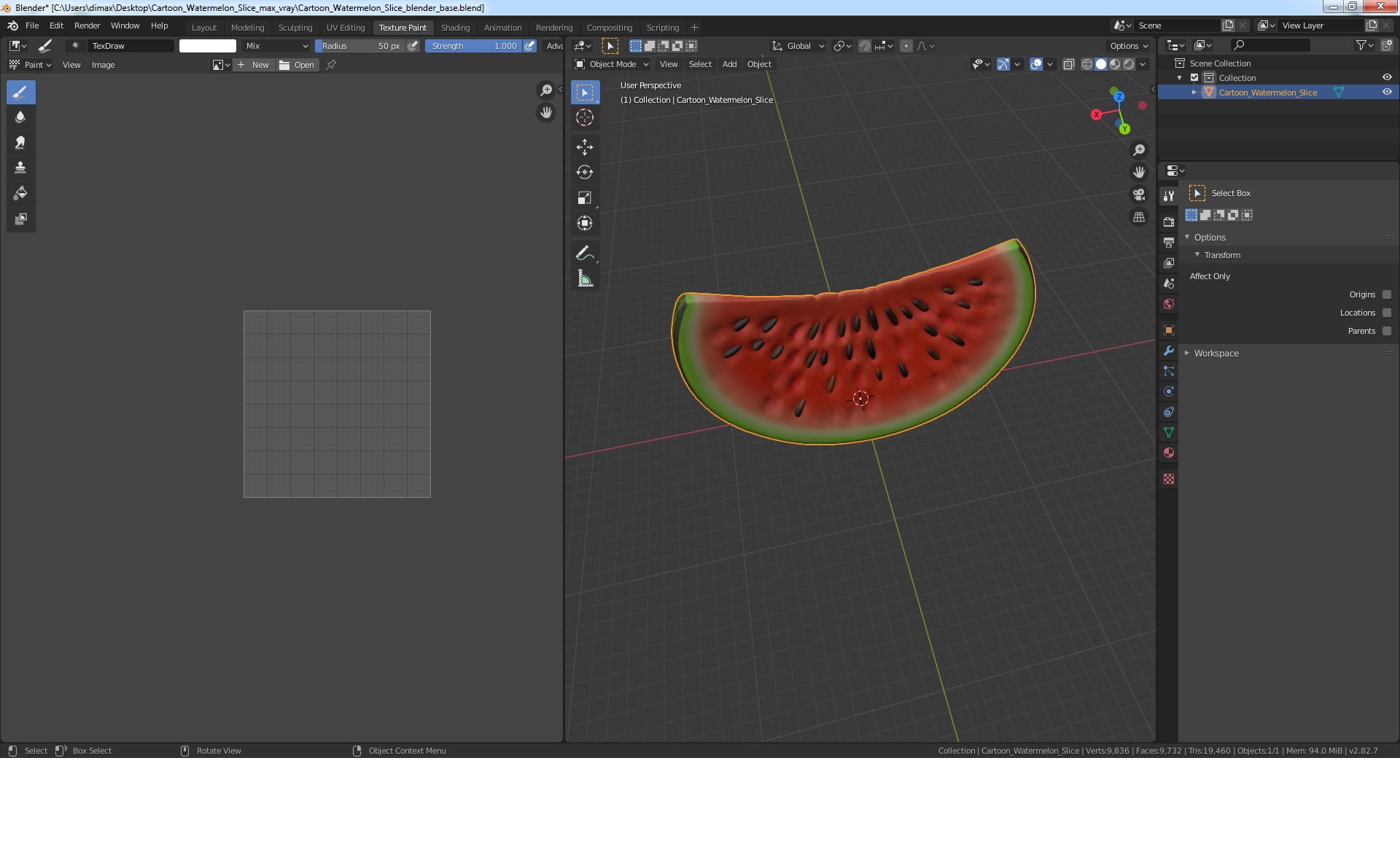Select the Draw brush tool
Viewport: 1400px width, 844px height.
point(20,92)
